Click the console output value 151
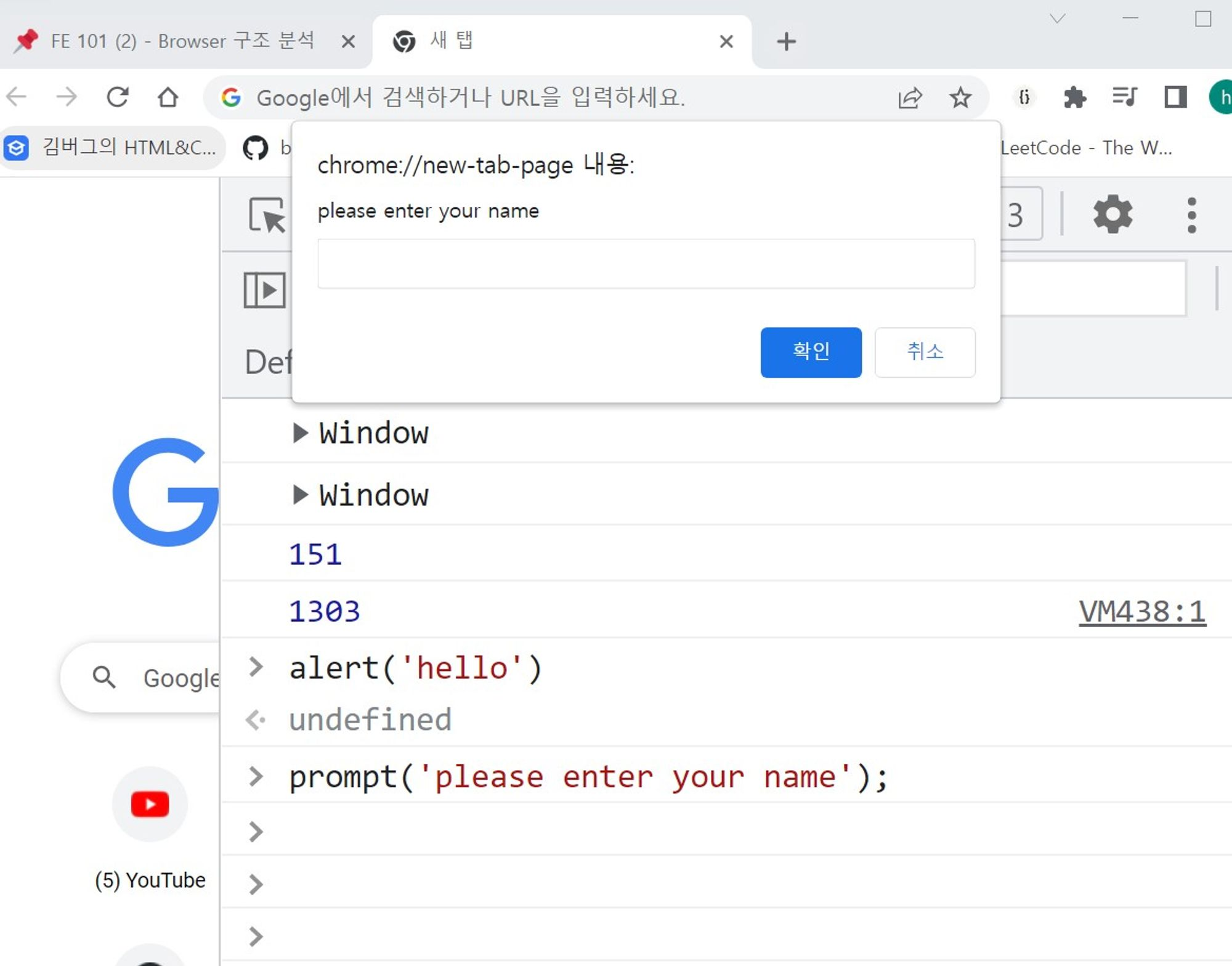The image size is (1232, 966). point(315,554)
